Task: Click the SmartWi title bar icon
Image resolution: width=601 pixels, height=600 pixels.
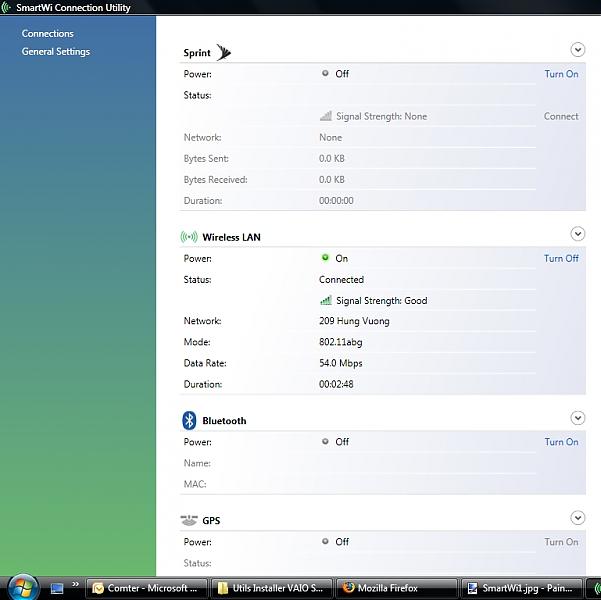Action: (x=8, y=7)
